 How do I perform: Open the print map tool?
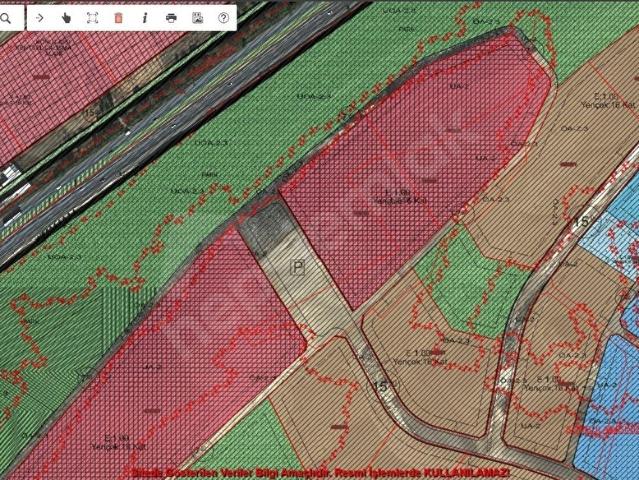click(172, 18)
